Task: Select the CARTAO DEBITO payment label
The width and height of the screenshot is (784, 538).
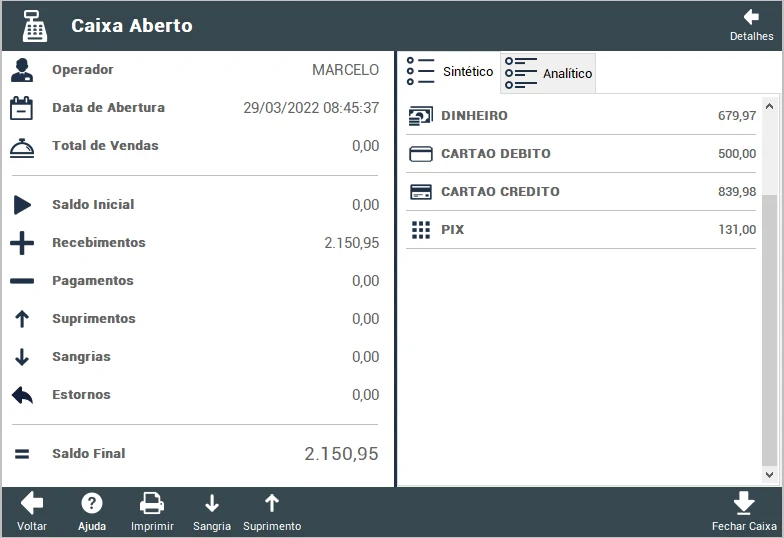Action: point(496,154)
